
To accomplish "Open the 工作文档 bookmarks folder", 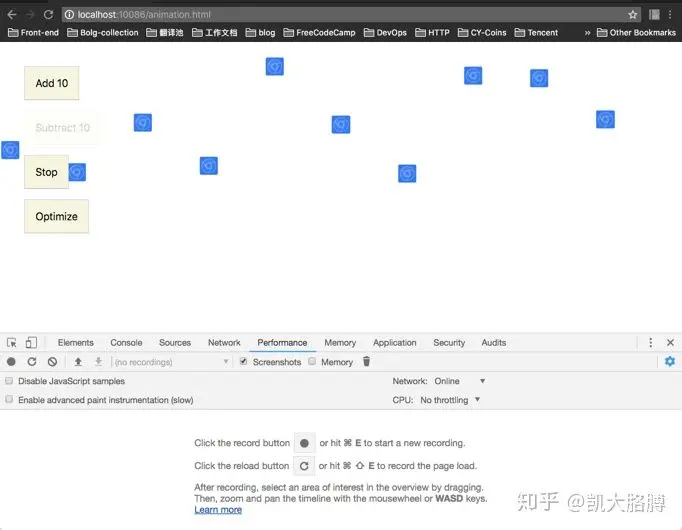I will pos(214,33).
